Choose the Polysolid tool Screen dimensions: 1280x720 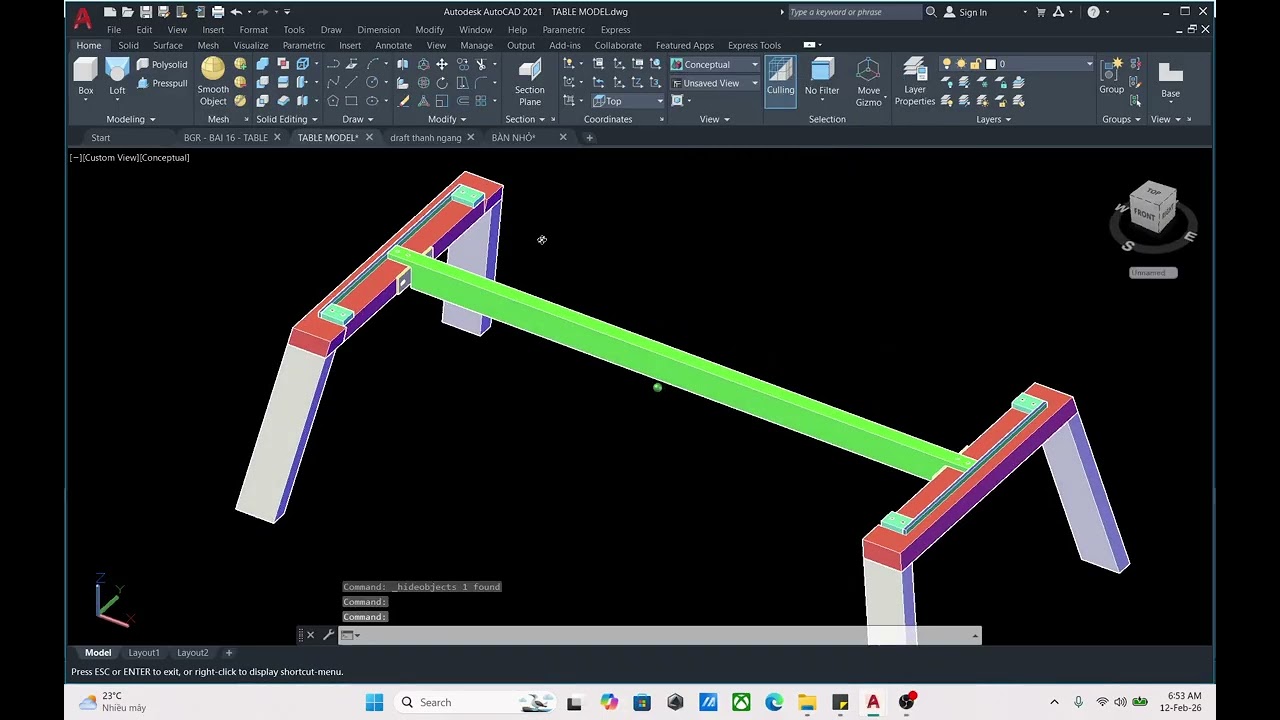pos(162,64)
